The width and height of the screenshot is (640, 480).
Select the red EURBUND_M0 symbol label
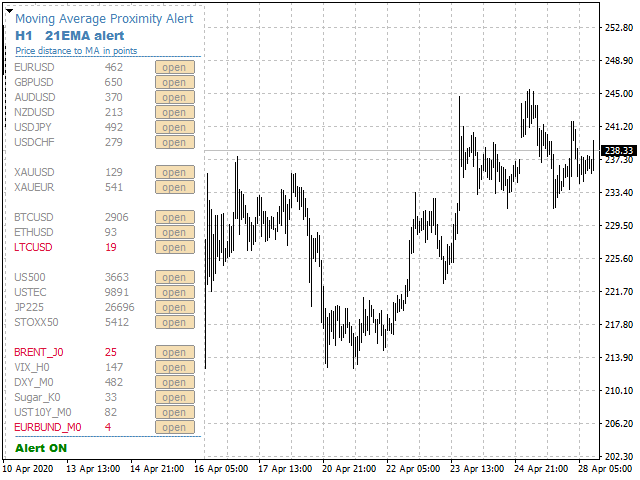pyautogui.click(x=48, y=427)
